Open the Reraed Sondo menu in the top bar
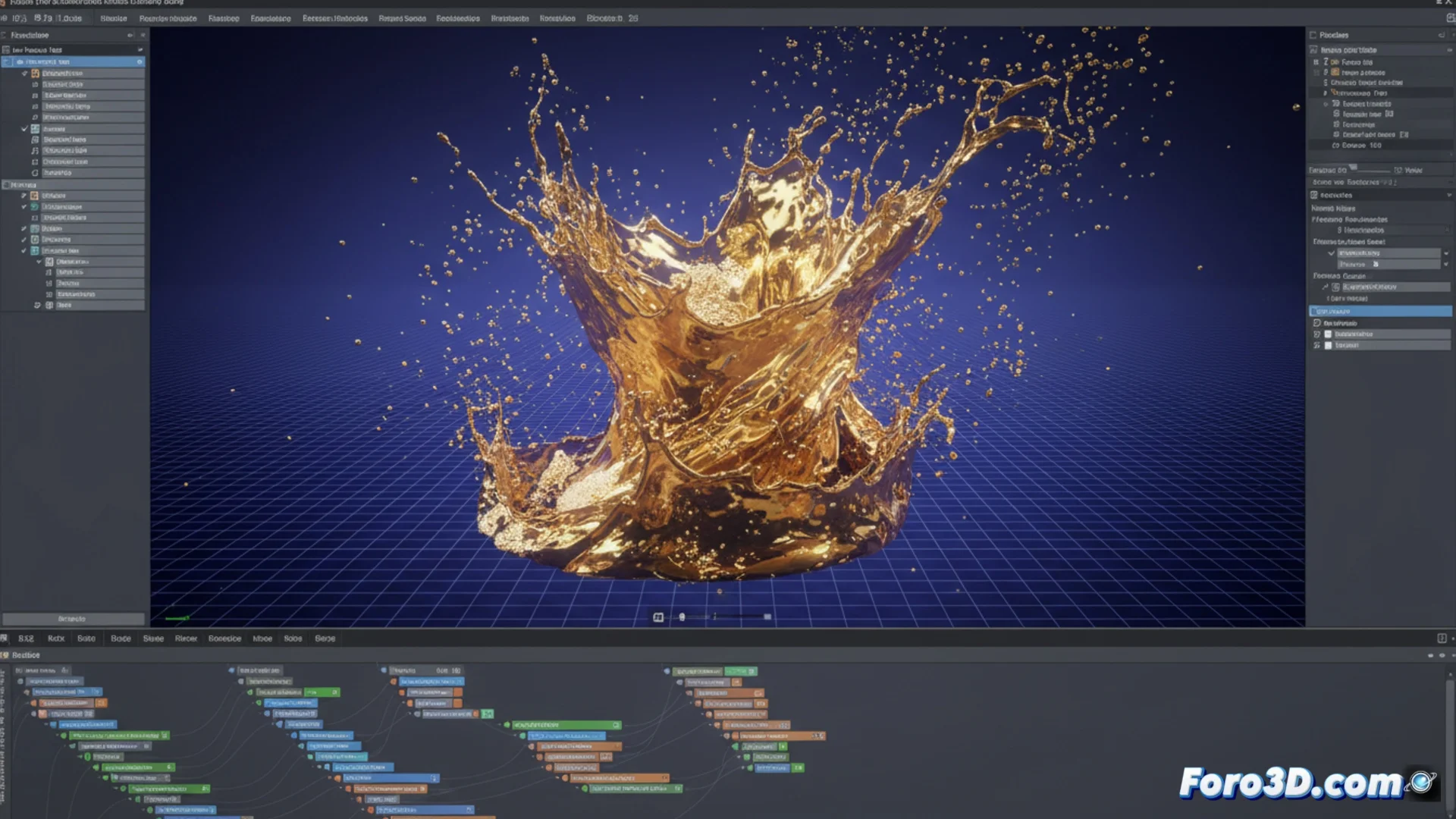 tap(402, 18)
